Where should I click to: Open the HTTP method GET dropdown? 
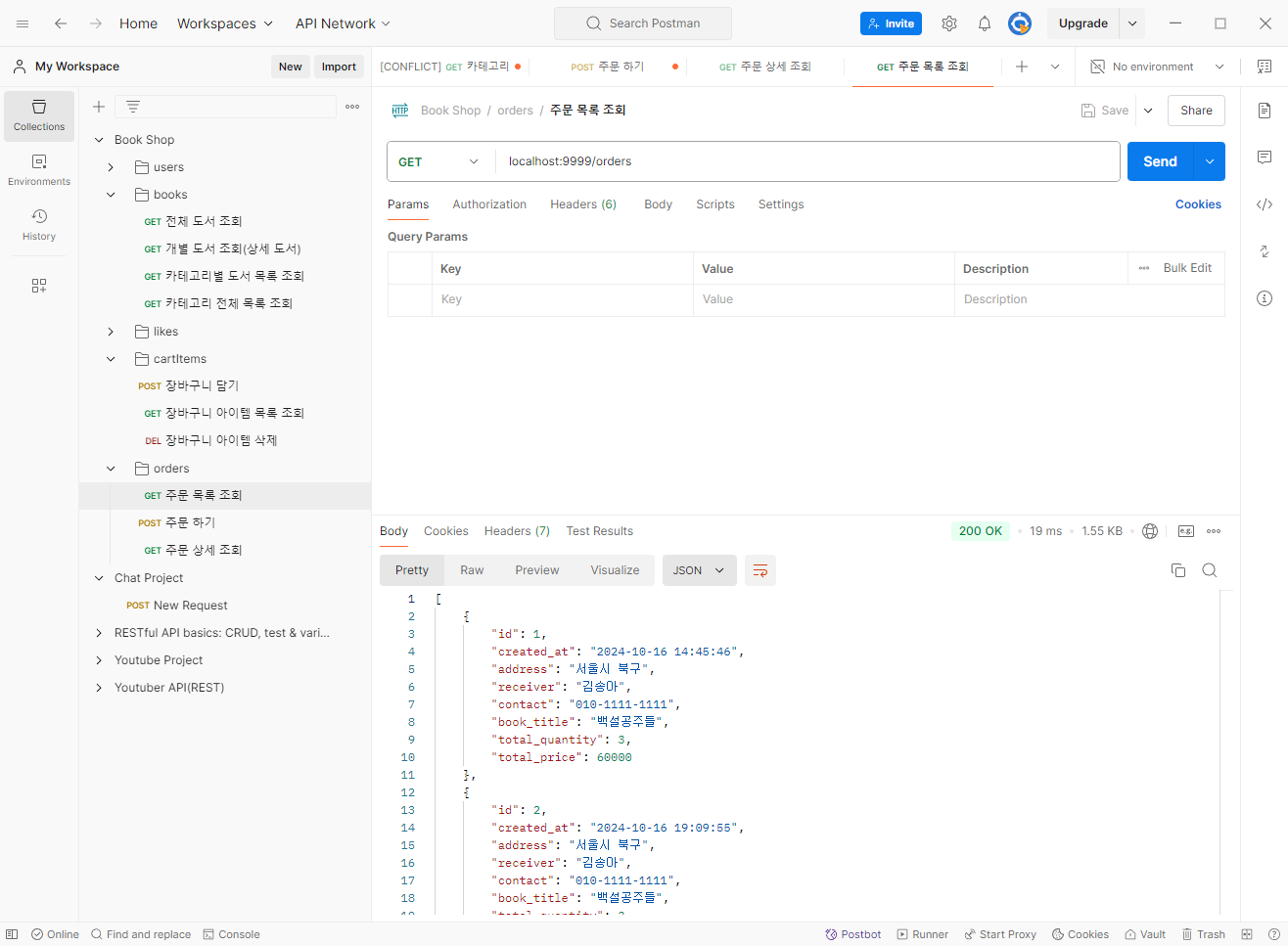coord(439,161)
